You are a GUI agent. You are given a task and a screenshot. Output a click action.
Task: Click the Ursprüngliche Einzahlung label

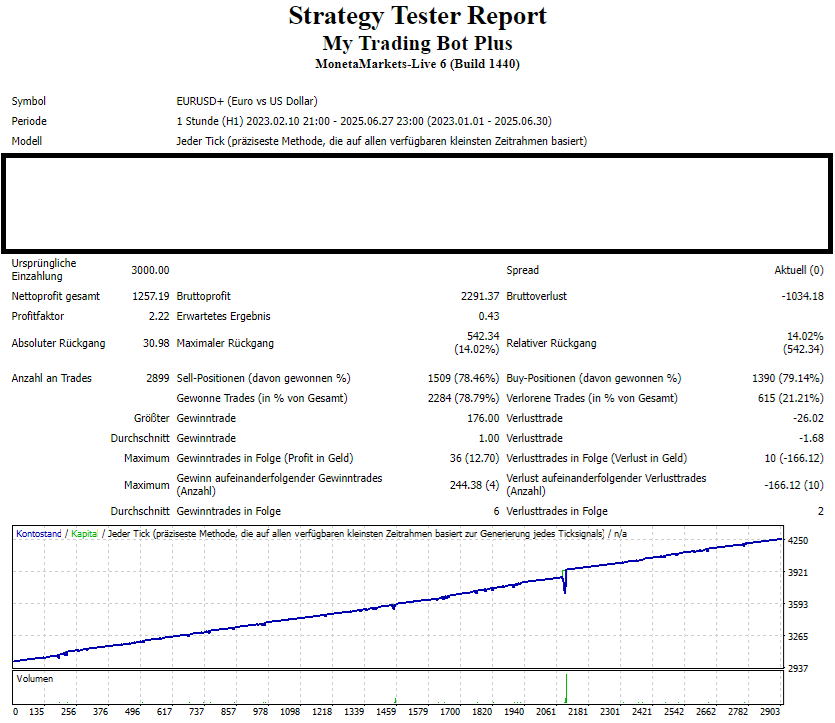pyautogui.click(x=44, y=270)
